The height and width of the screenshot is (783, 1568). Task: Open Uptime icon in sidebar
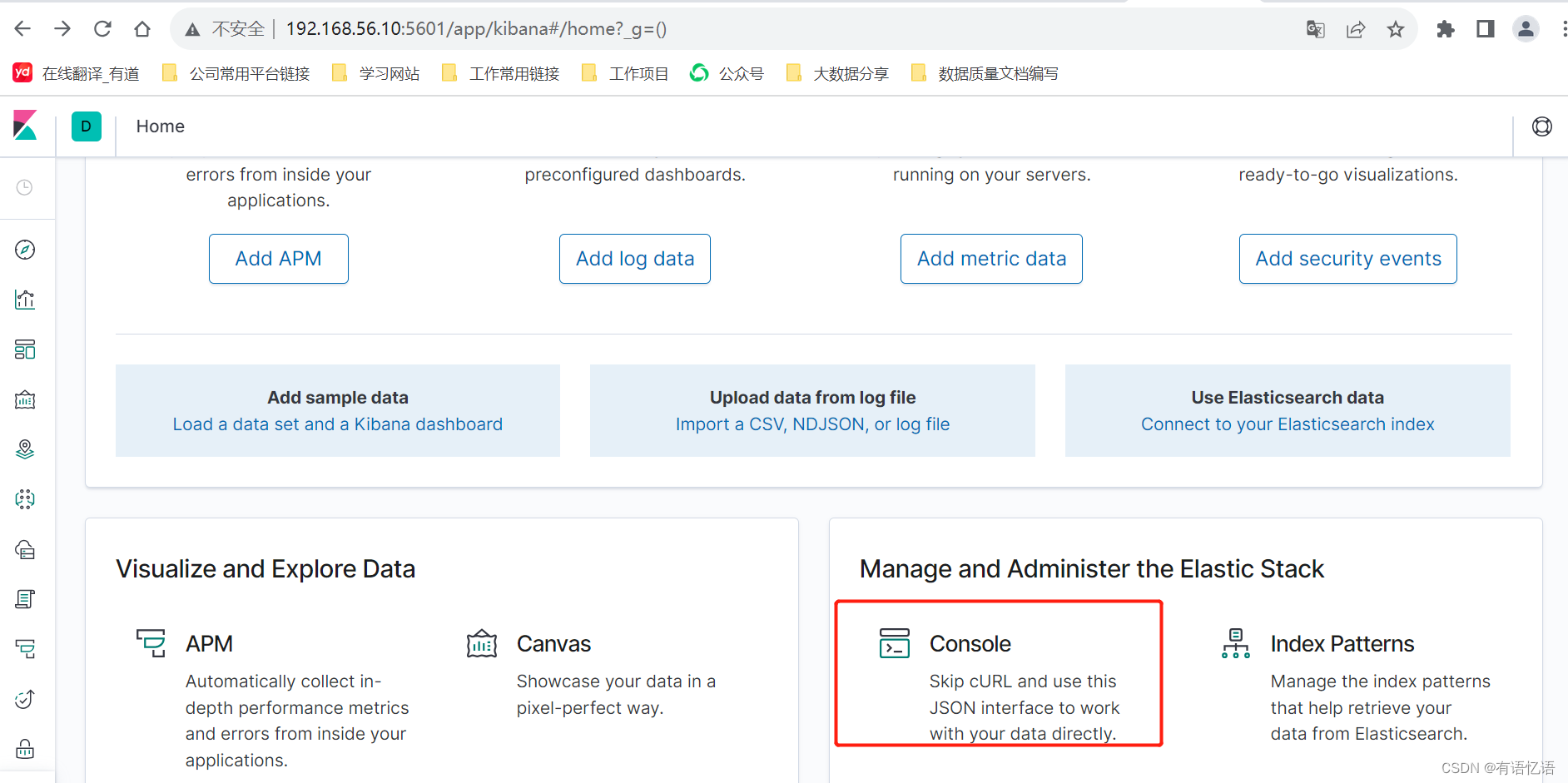pyautogui.click(x=25, y=699)
